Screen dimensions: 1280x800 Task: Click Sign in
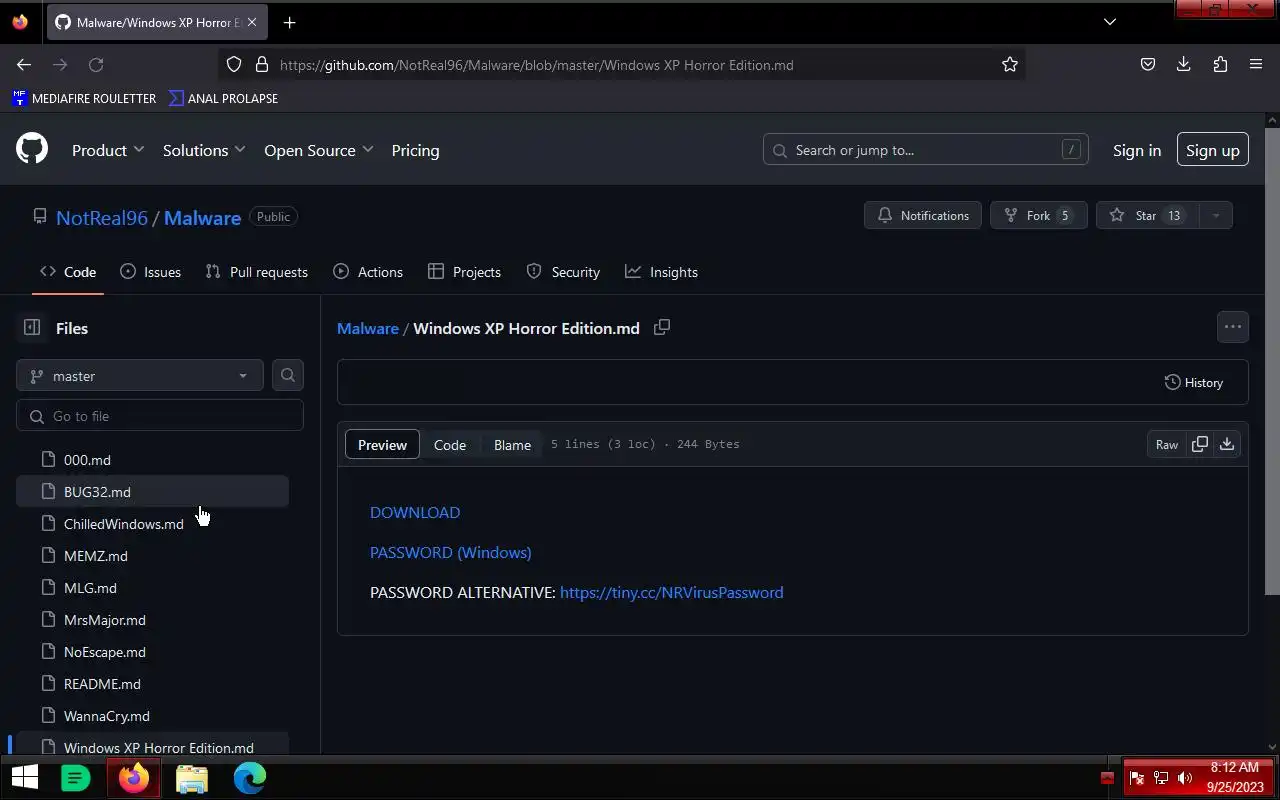(x=1137, y=150)
